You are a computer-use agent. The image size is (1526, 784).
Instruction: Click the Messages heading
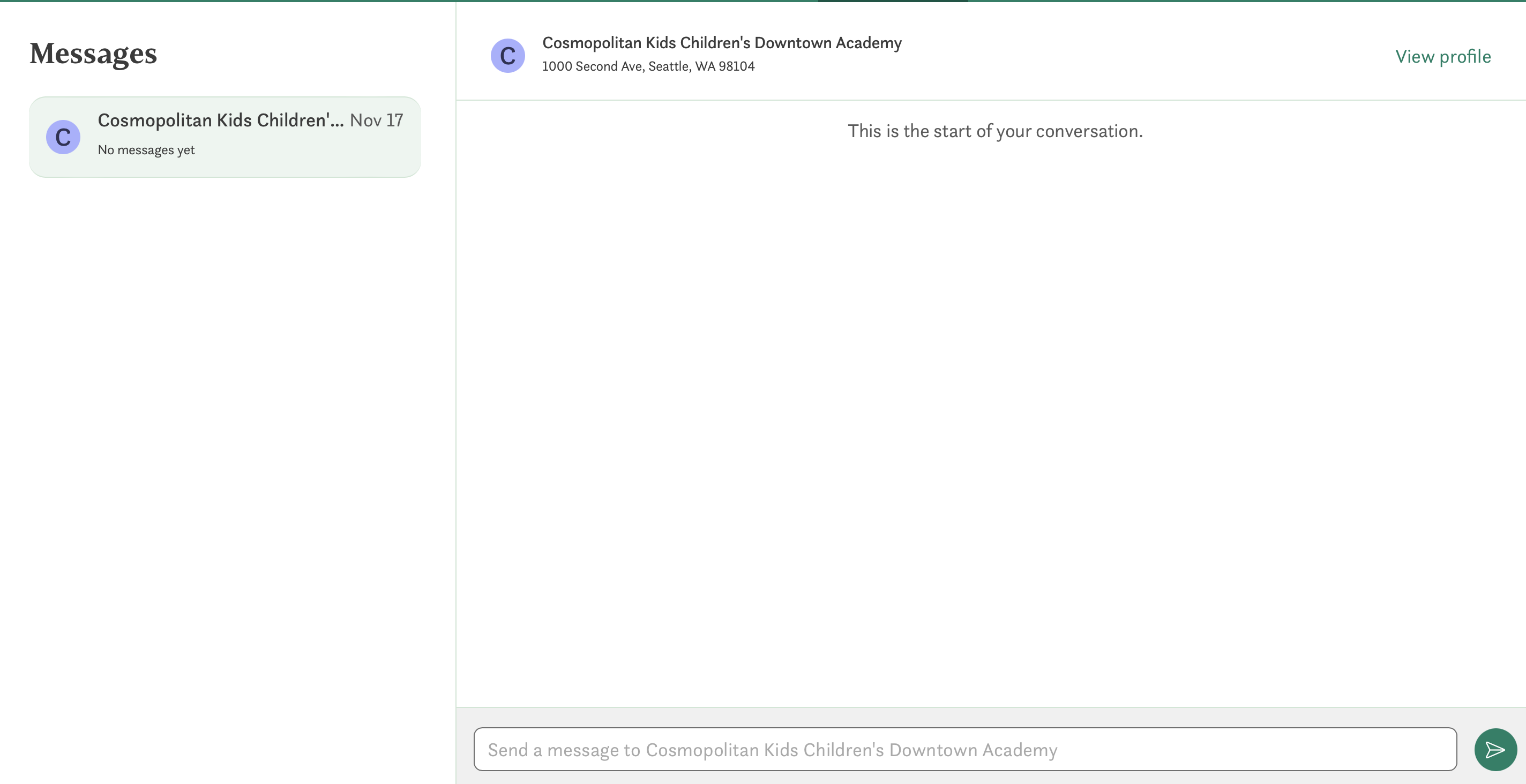coord(93,54)
